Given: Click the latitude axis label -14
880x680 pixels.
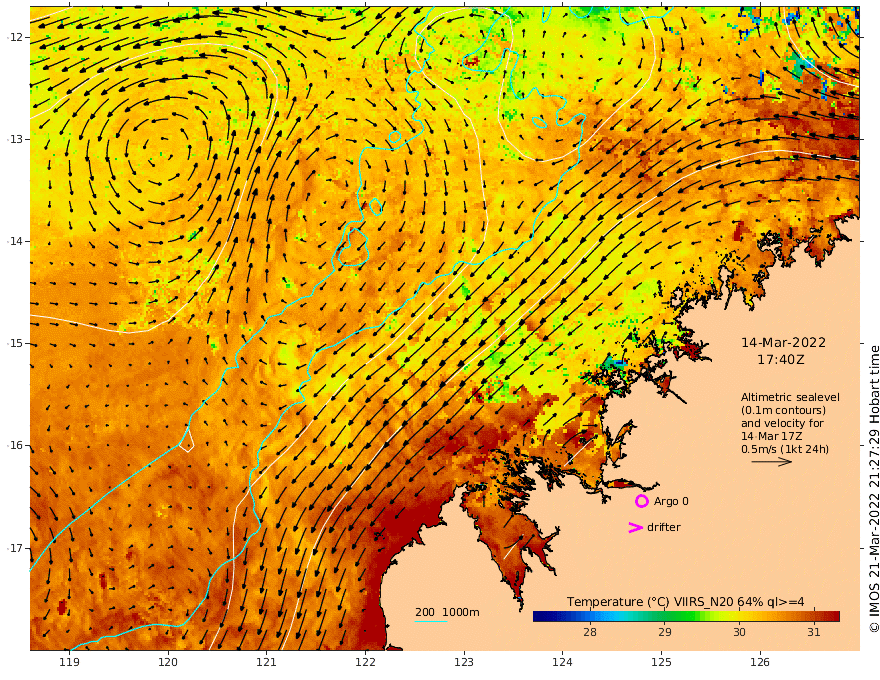Looking at the screenshot, I should click(x=15, y=241).
